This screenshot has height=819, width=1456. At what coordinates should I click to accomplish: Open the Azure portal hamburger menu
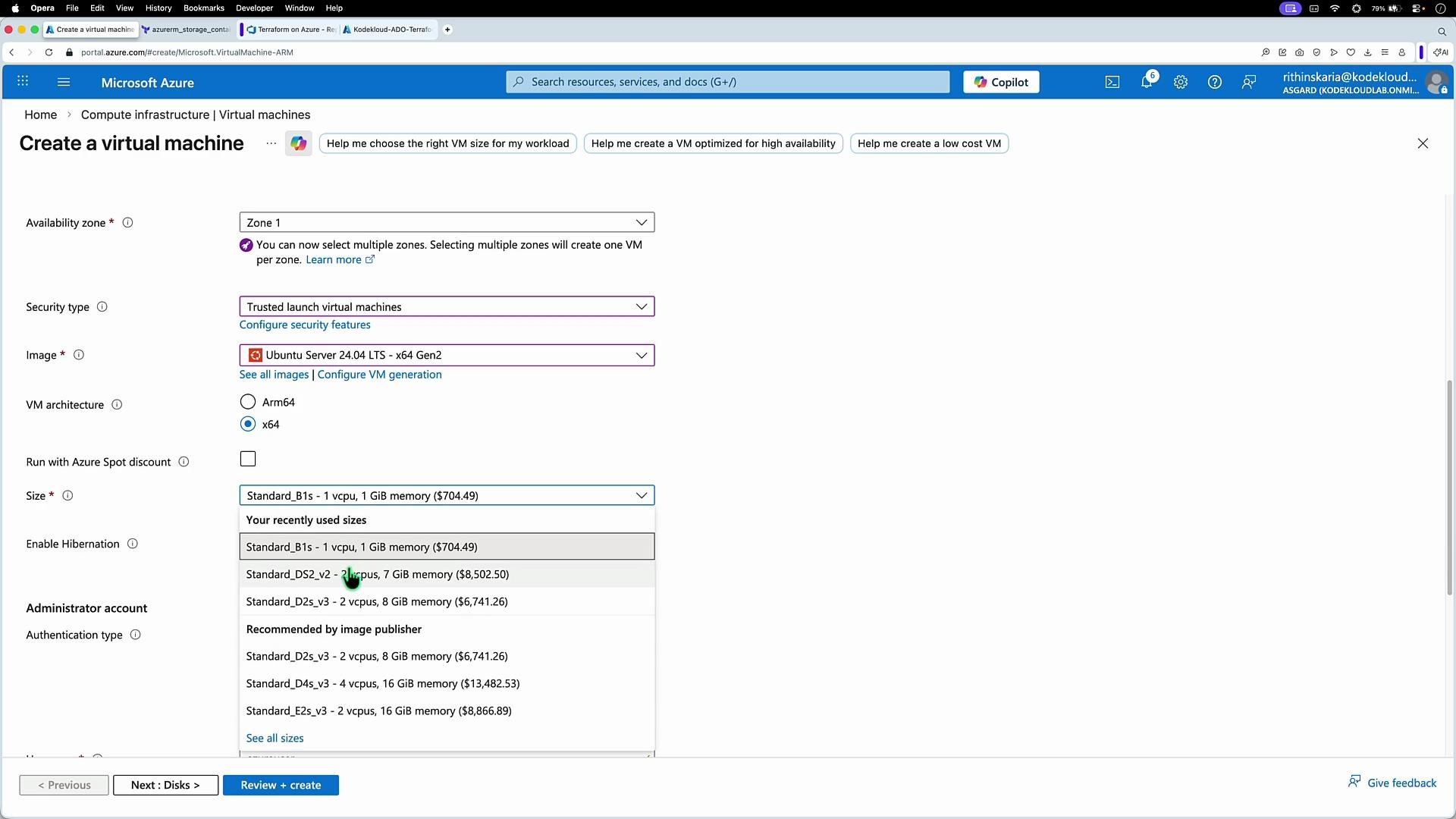click(x=64, y=82)
